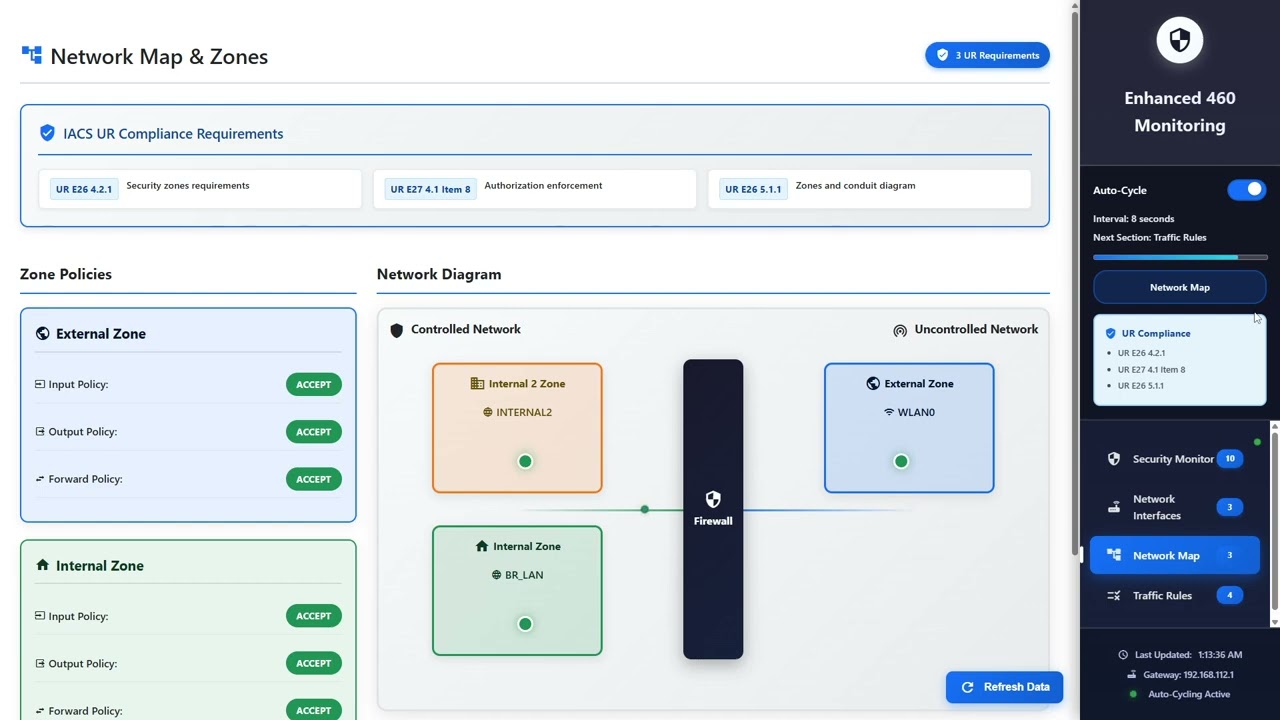The image size is (1280, 720).
Task: Click the Traffic Rules sidebar icon
Action: (x=1114, y=595)
